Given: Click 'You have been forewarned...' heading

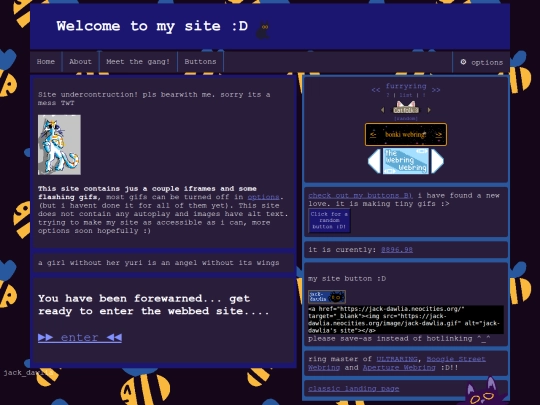Looking at the screenshot, I should click(154, 305).
